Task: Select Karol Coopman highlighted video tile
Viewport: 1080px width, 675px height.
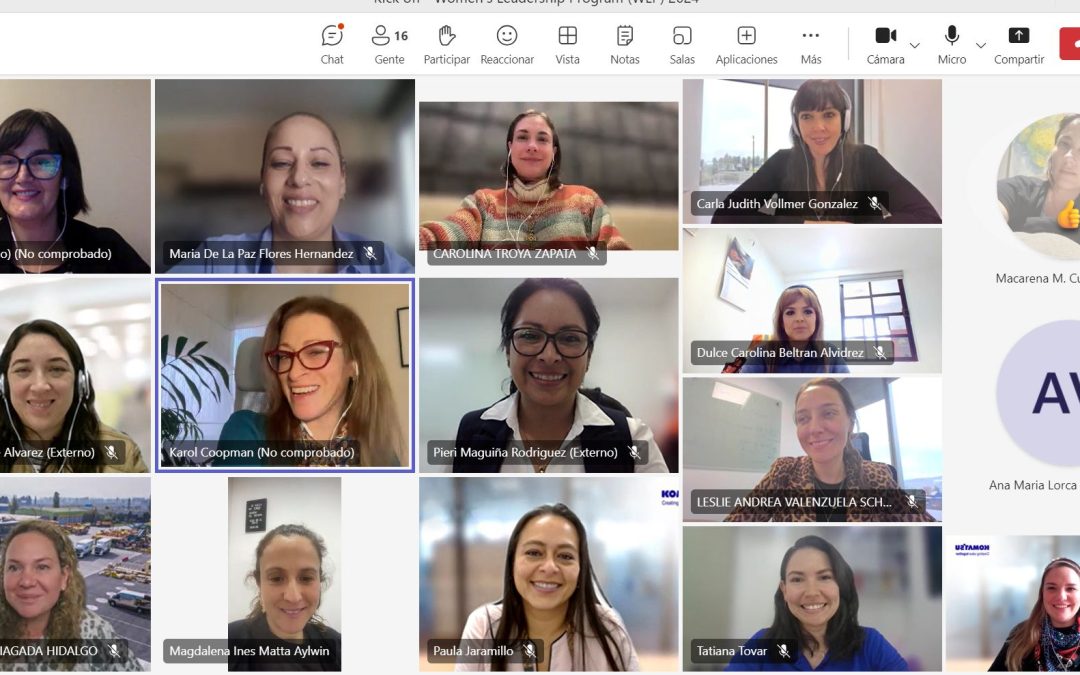Action: pos(284,375)
